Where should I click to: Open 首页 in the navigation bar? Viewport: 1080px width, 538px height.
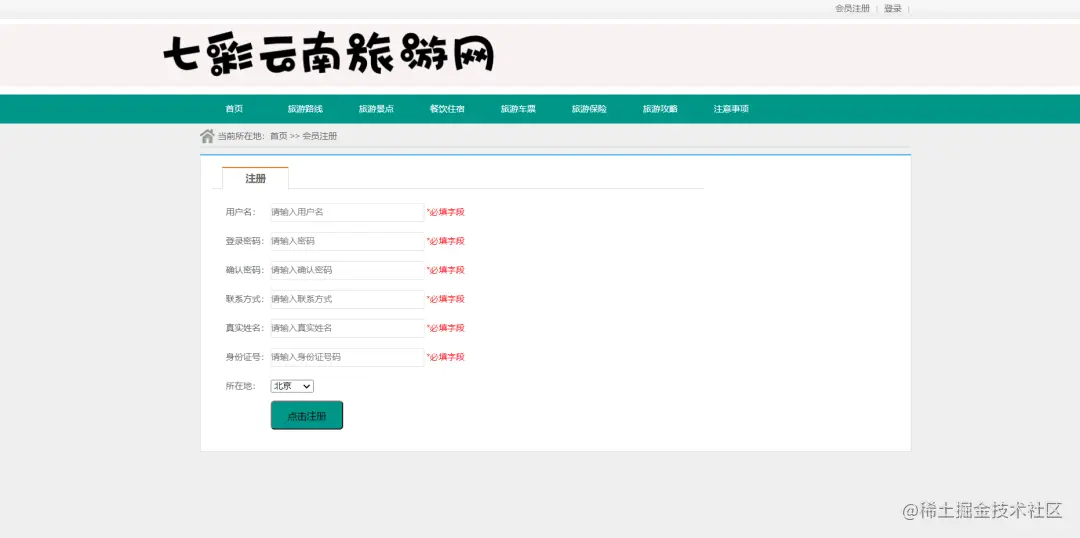point(234,109)
